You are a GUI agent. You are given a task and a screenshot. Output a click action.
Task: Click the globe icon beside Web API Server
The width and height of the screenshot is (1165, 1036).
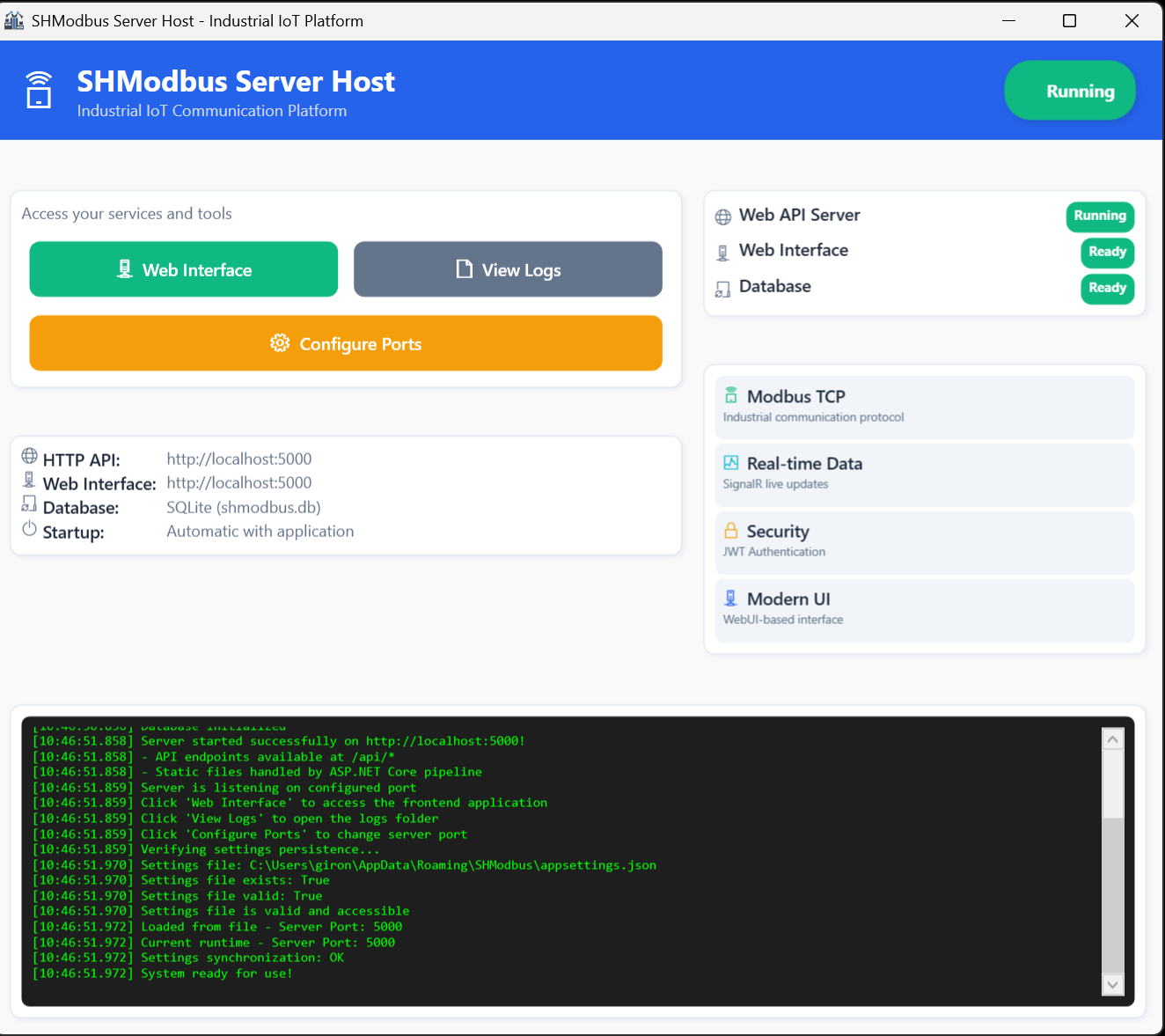point(723,217)
